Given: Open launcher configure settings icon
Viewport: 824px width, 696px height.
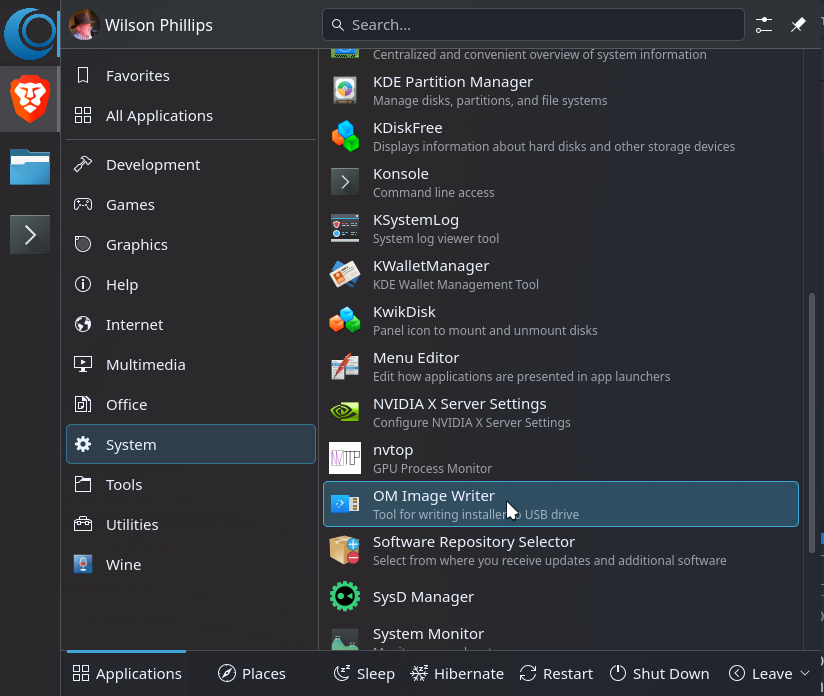Looking at the screenshot, I should point(764,25).
